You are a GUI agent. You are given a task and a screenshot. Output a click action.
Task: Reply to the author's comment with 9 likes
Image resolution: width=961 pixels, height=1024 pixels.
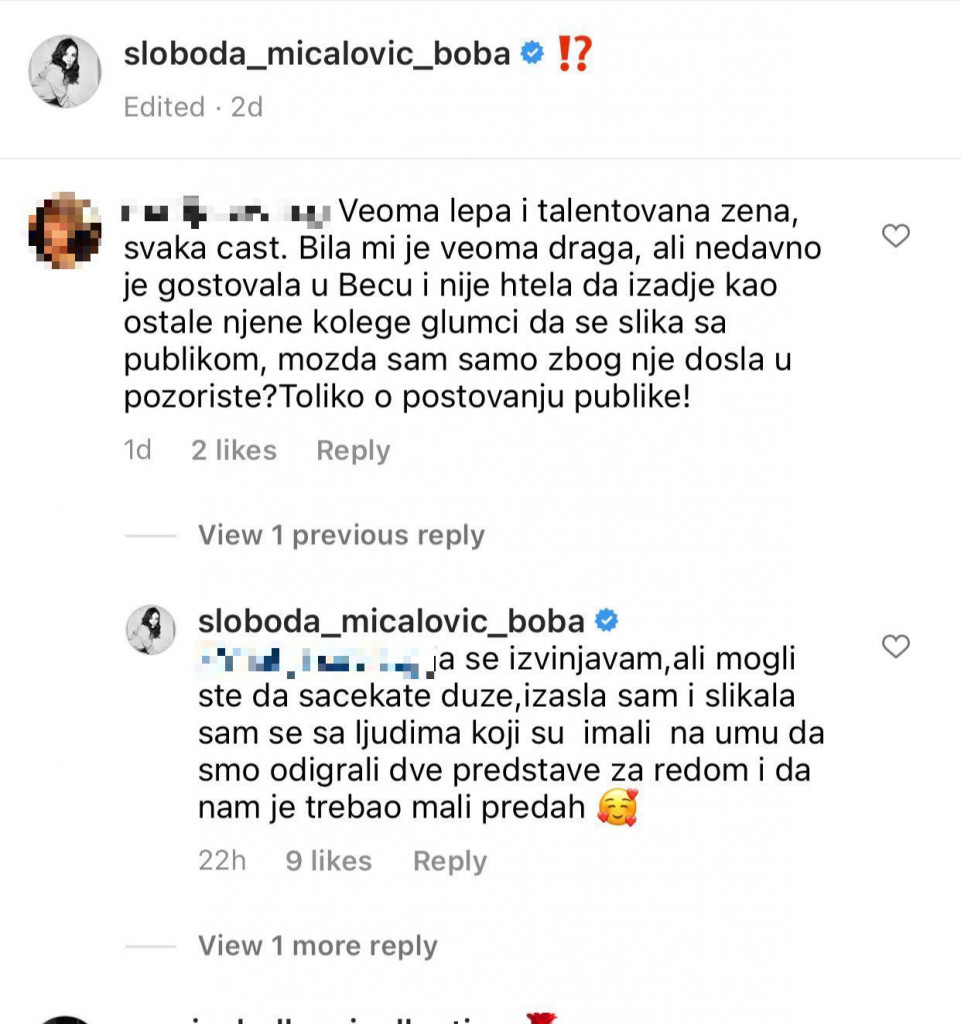(449, 861)
